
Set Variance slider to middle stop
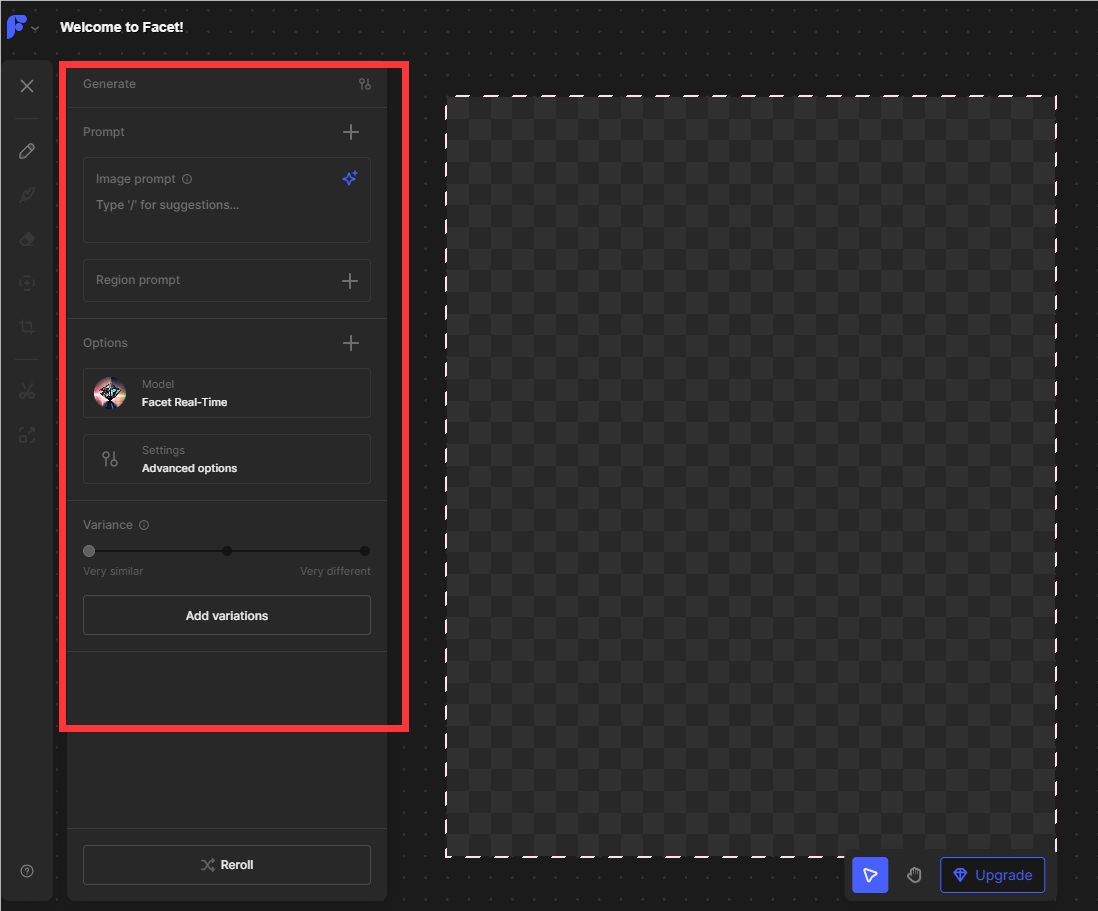227,551
